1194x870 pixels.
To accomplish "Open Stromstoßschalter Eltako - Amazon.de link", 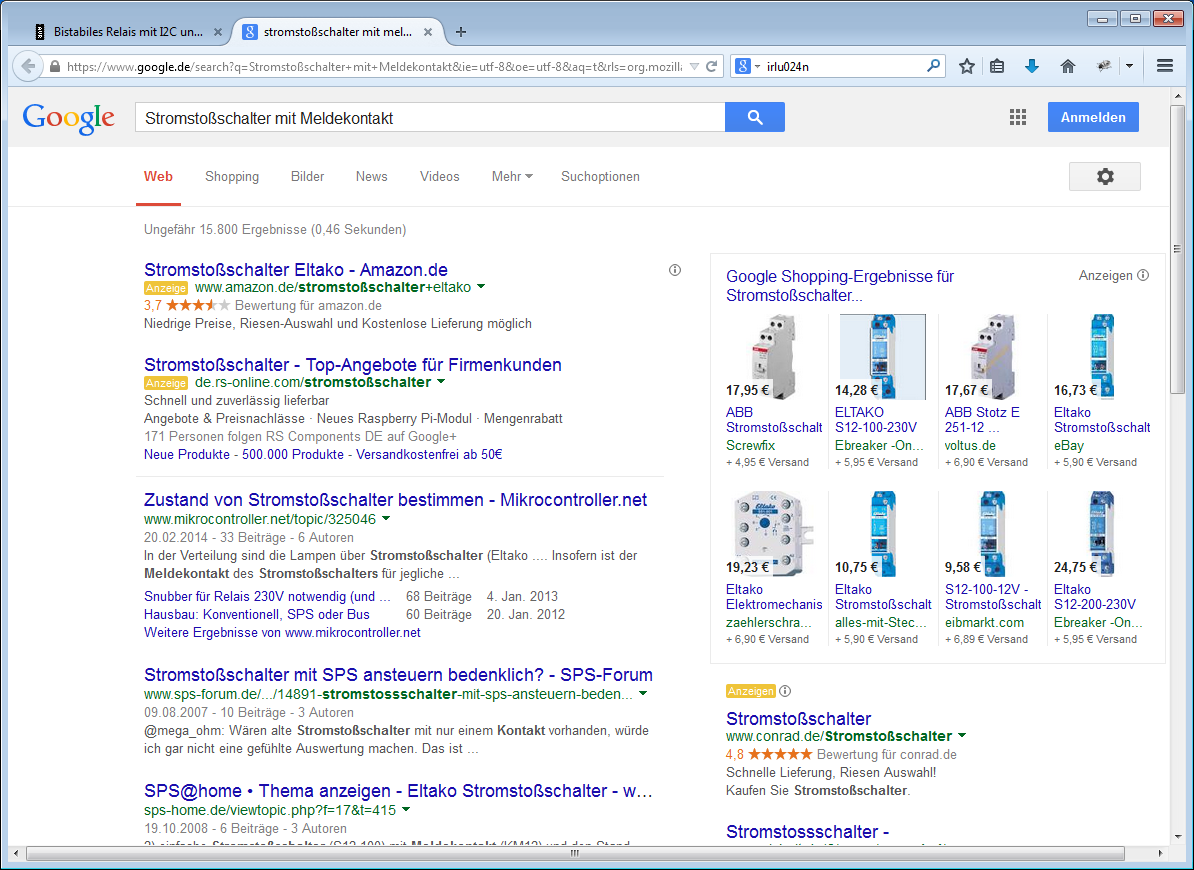I will (x=295, y=269).
